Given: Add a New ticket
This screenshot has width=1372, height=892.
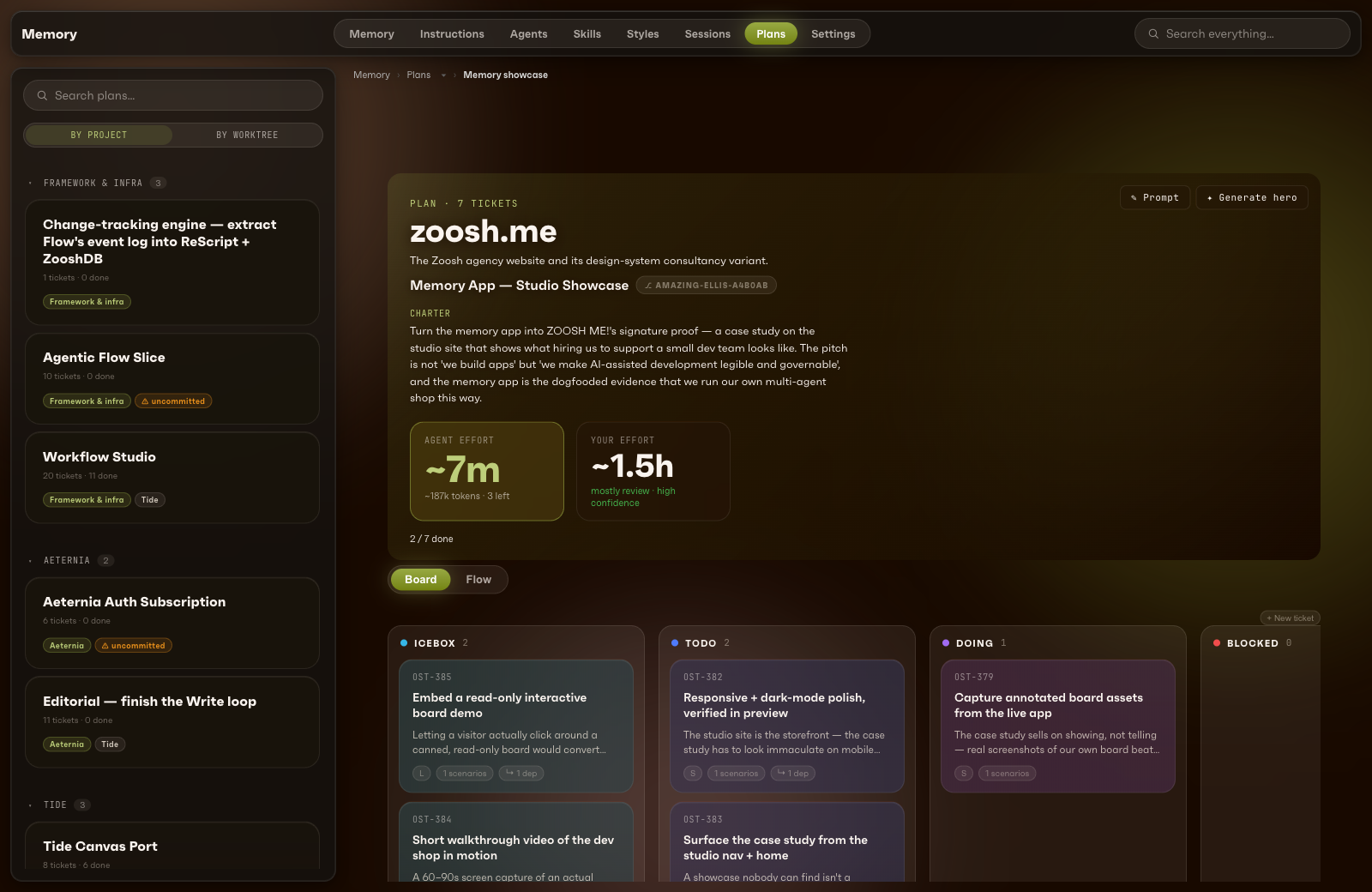Looking at the screenshot, I should coord(1290,618).
